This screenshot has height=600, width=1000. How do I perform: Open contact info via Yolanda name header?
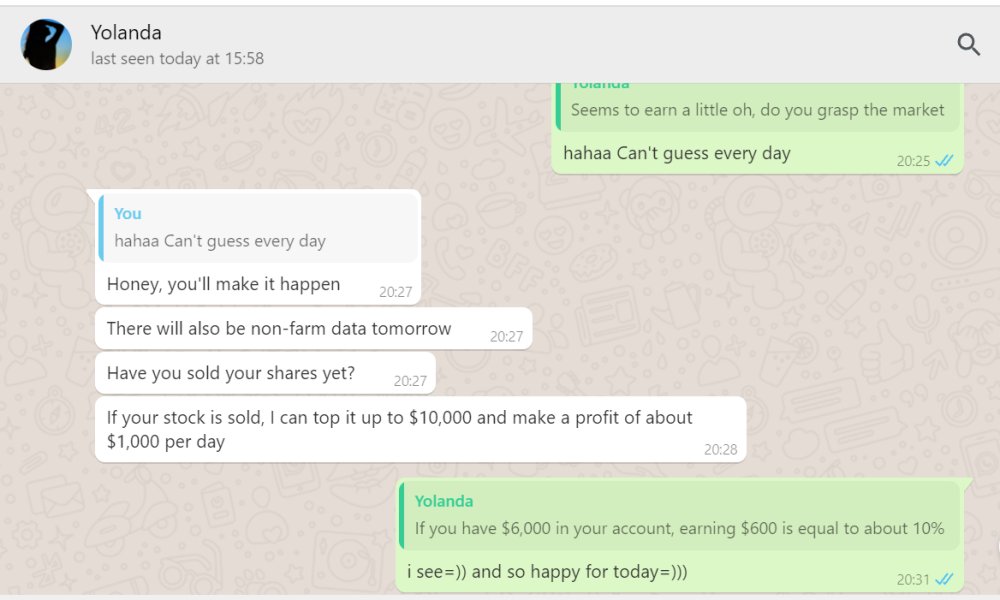click(126, 33)
